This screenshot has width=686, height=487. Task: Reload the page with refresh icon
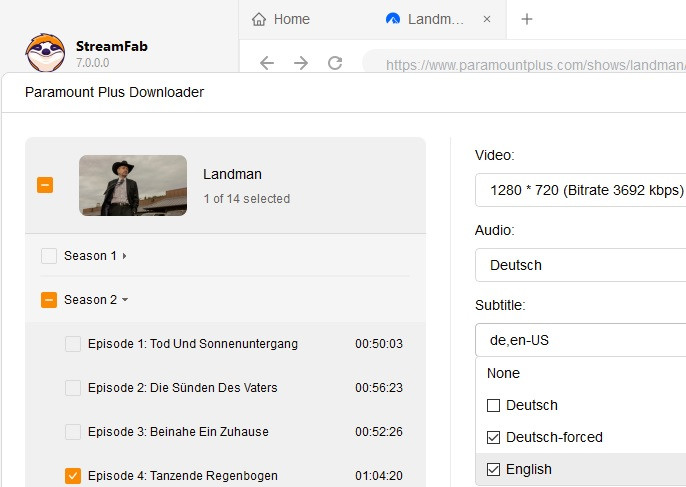(335, 63)
